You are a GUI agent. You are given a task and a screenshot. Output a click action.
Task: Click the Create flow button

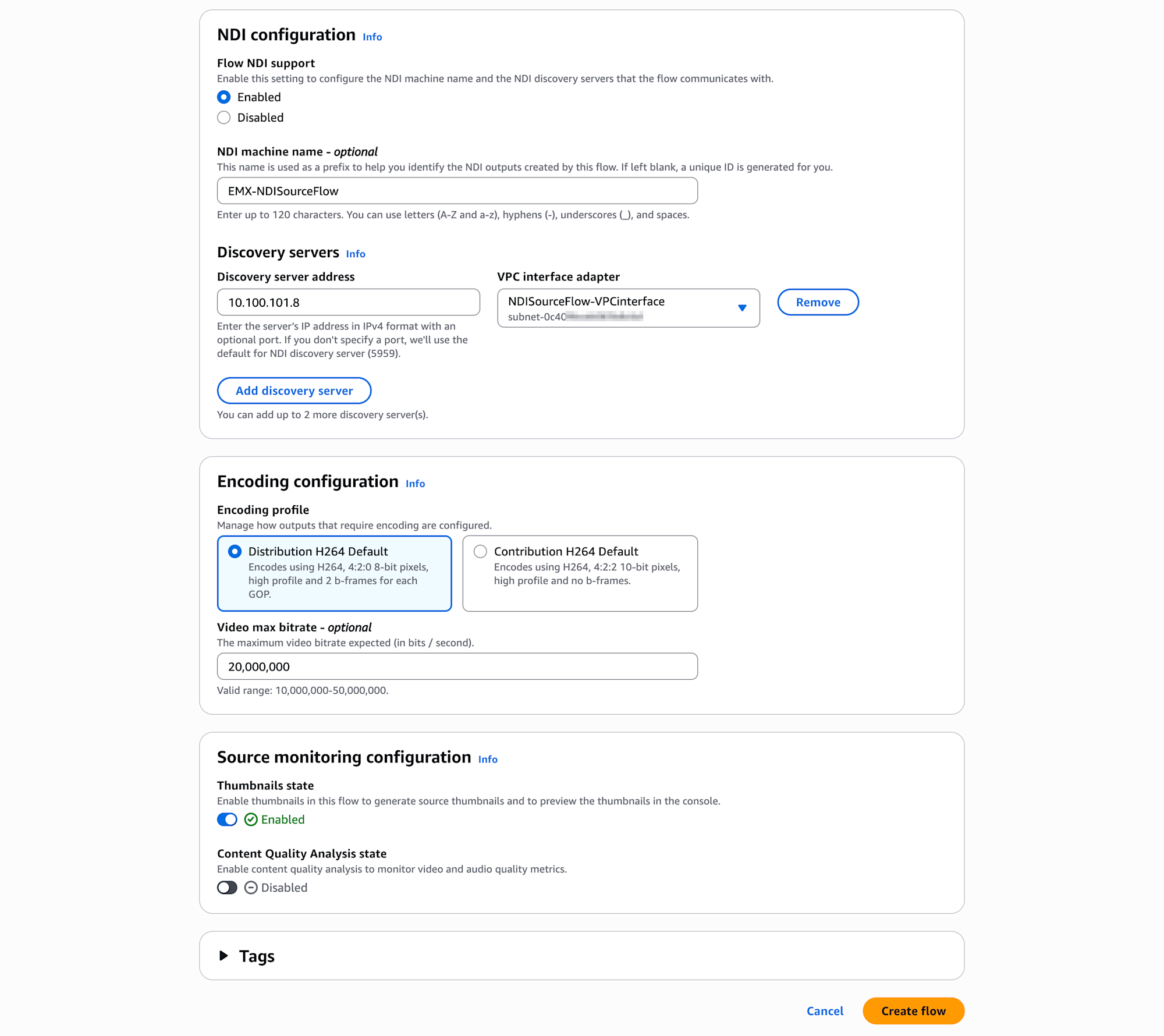click(913, 1011)
